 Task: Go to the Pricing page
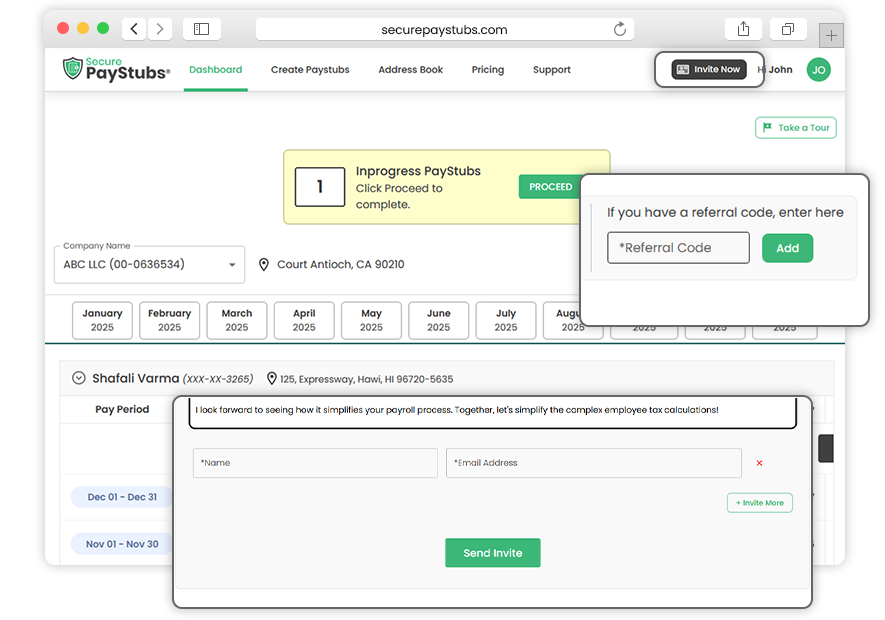pos(488,70)
